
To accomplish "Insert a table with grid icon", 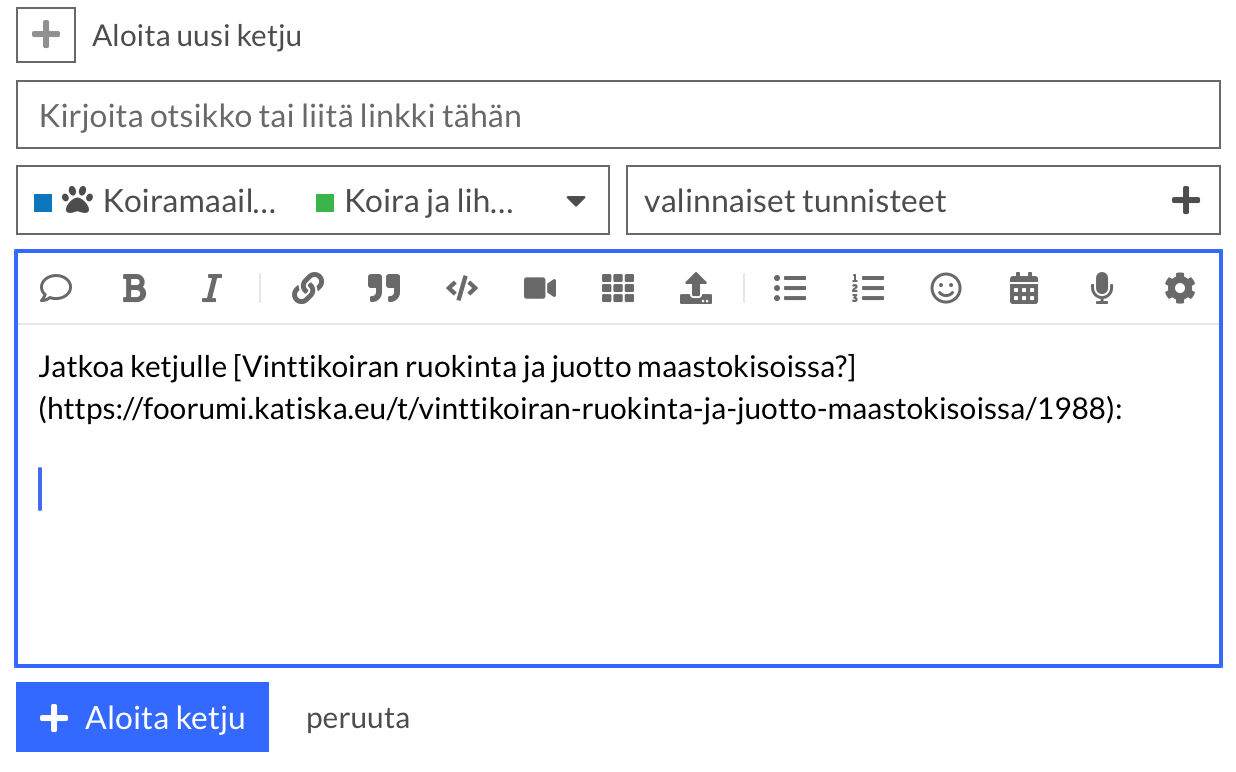I will [x=617, y=289].
